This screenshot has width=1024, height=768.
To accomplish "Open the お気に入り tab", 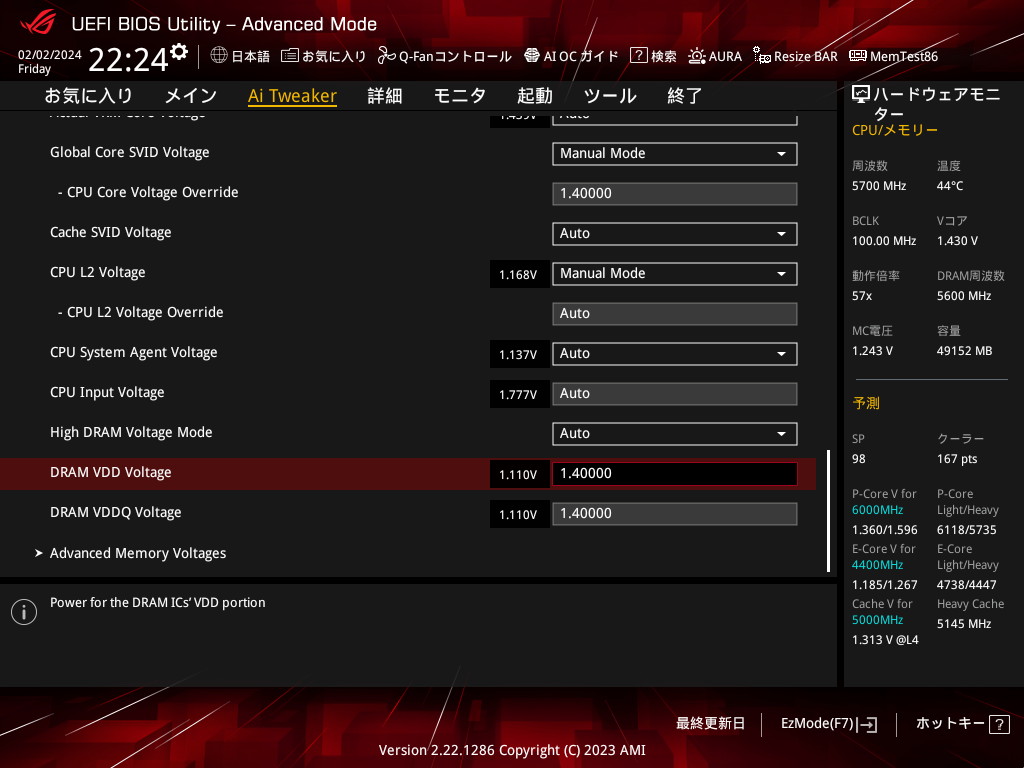I will (89, 96).
